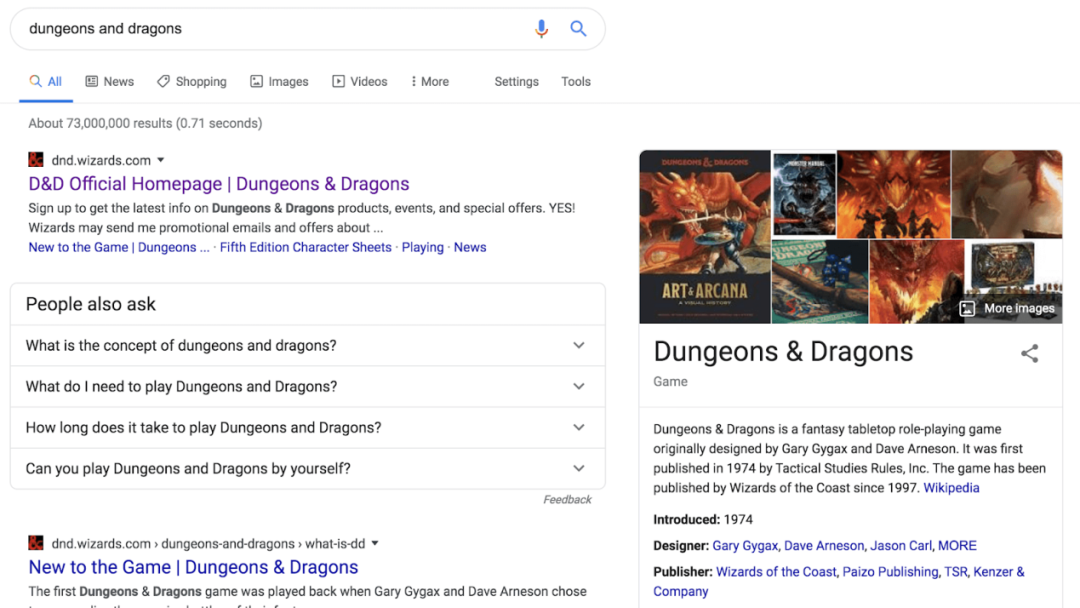Open the Images search tab
This screenshot has width=1080, height=608.
pos(279,82)
